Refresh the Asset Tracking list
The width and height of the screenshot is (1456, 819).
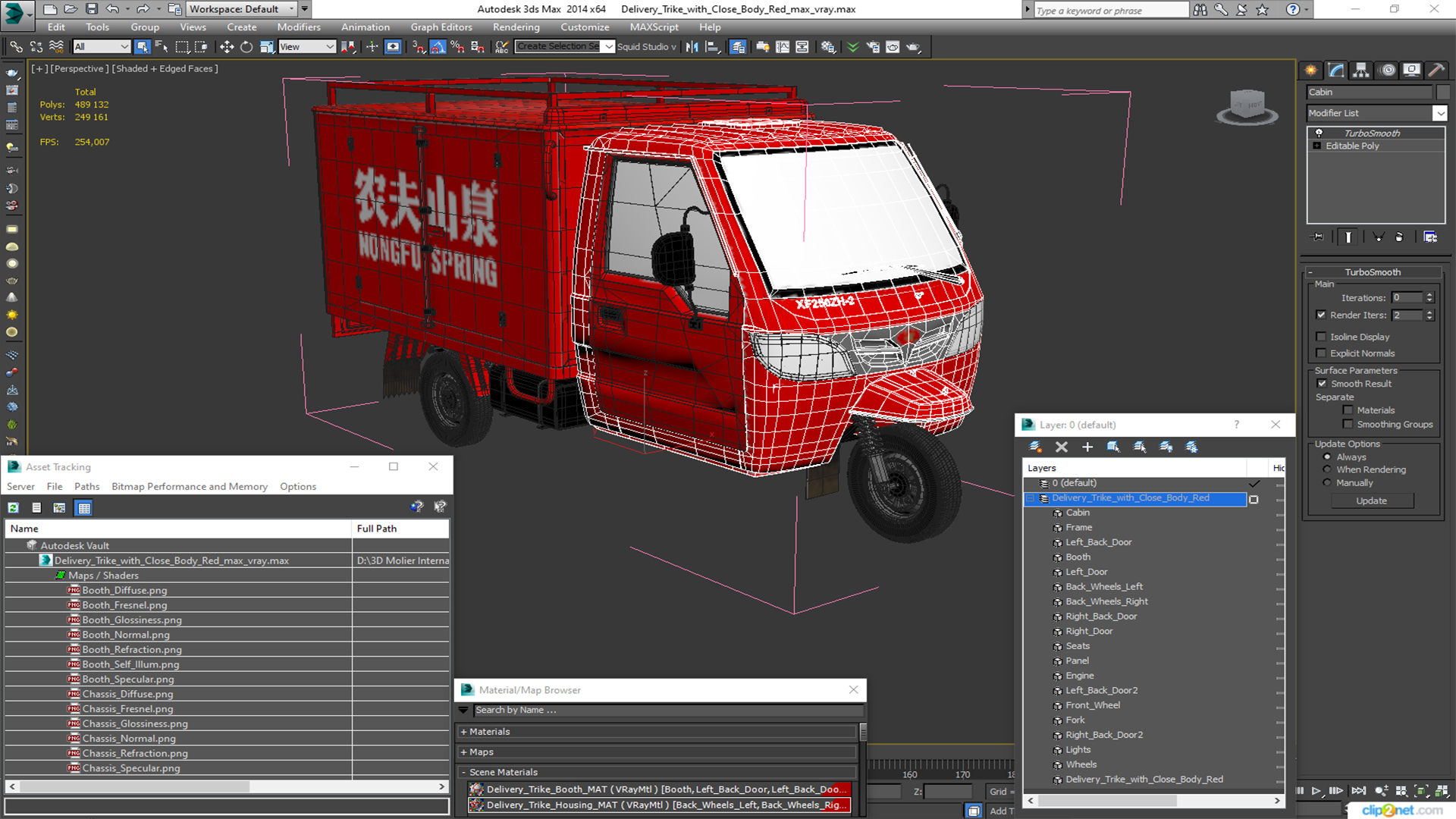13,508
